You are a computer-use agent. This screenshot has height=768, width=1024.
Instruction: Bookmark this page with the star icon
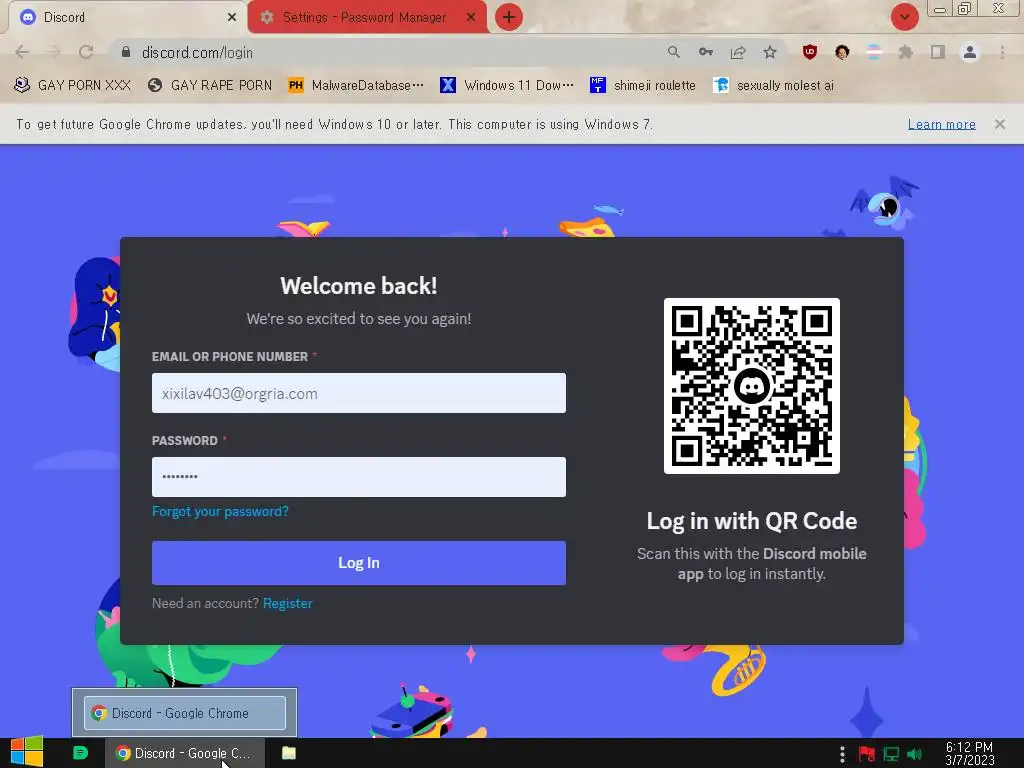tap(770, 52)
